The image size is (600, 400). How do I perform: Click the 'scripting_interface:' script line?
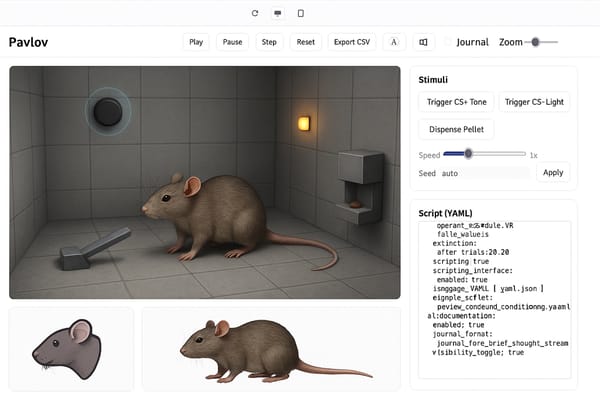[473, 271]
